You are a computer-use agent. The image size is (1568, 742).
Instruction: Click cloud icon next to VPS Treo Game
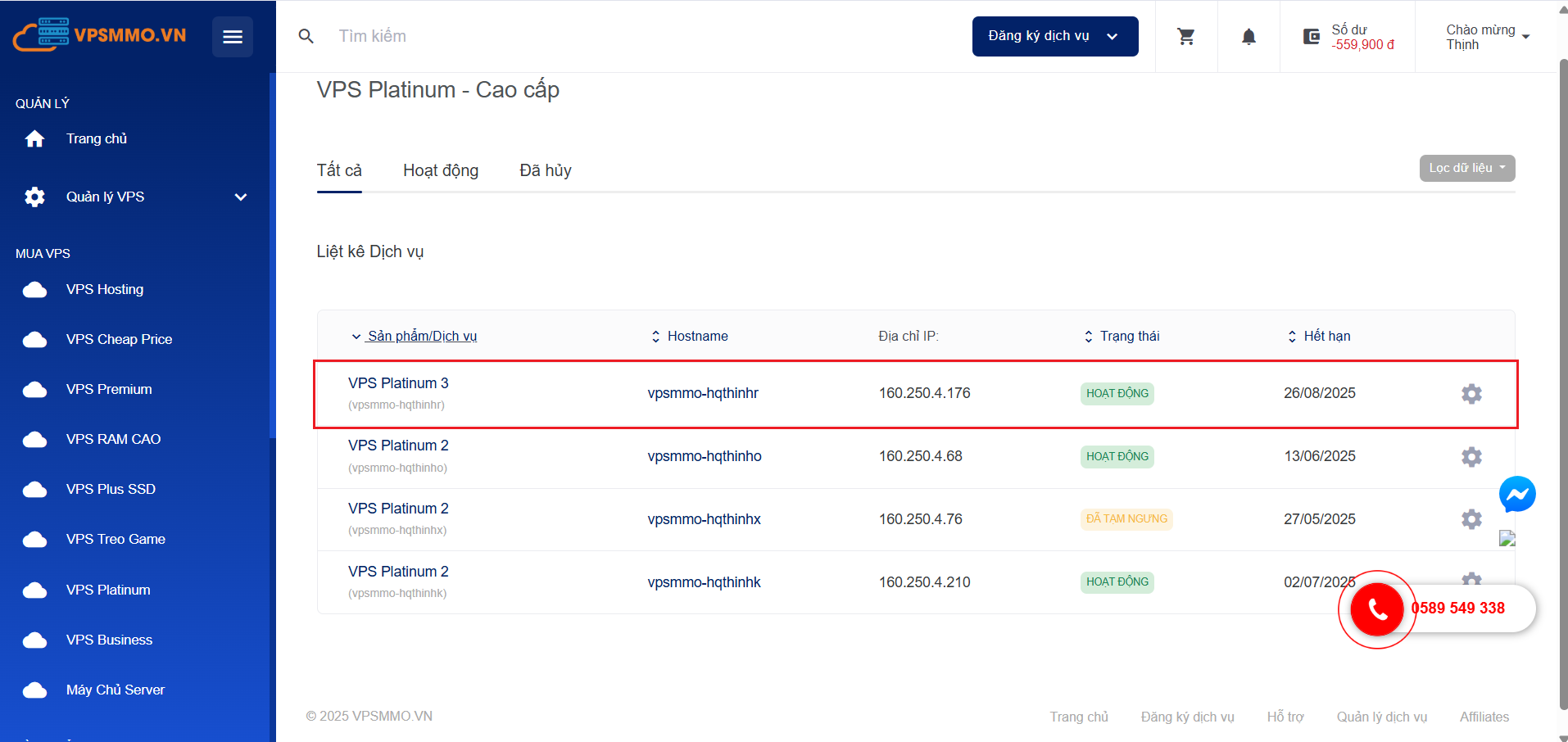[34, 539]
